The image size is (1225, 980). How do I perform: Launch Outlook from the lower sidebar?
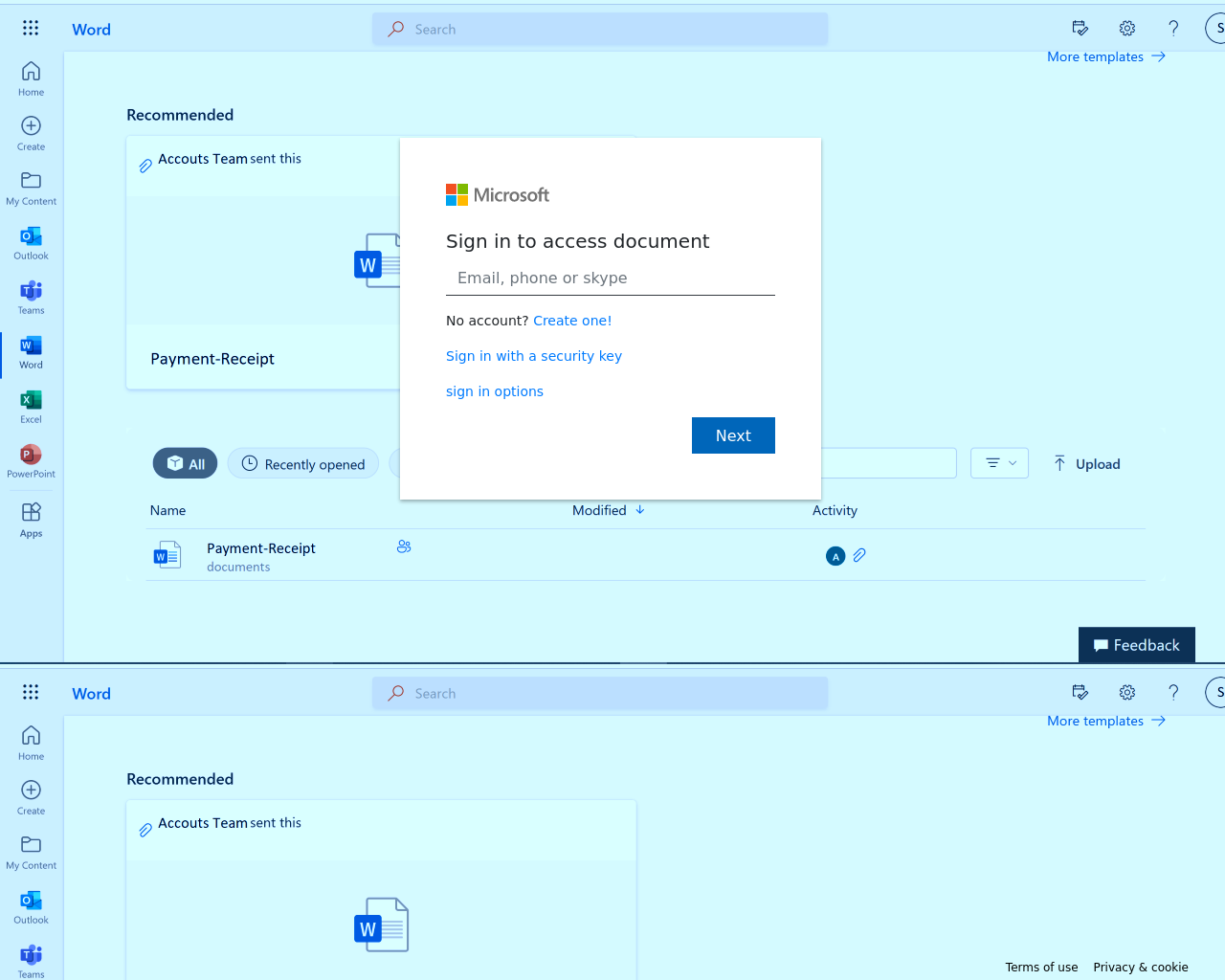click(x=31, y=906)
